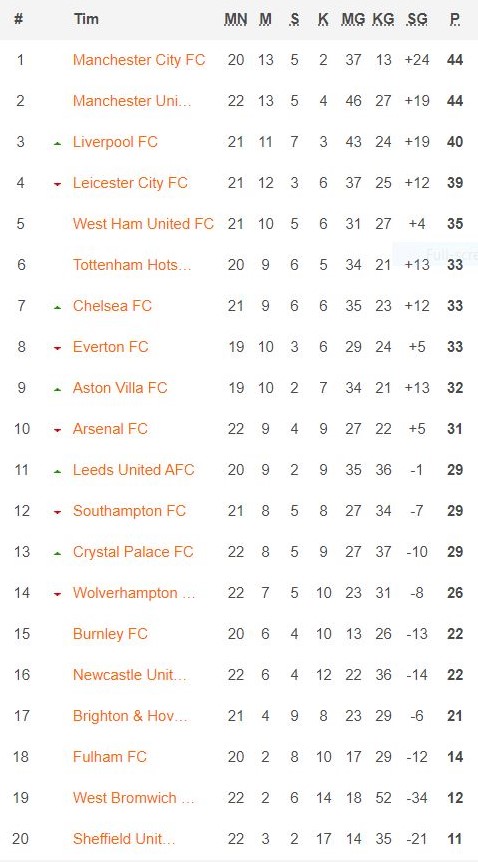Open the Tottenham Hotspur team link
The width and height of the screenshot is (478, 862).
[132, 265]
